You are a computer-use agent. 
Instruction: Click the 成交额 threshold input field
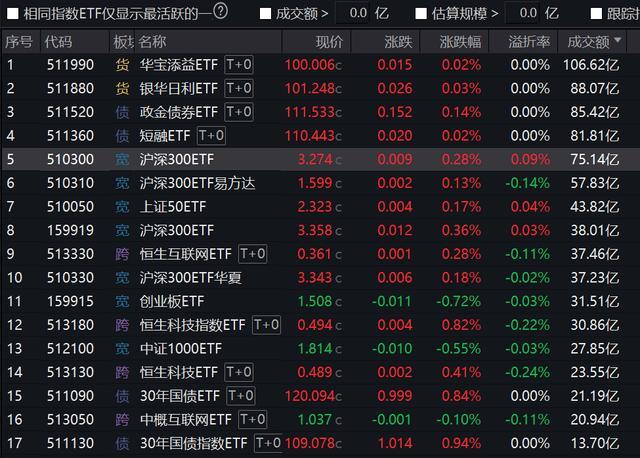[x=353, y=13]
